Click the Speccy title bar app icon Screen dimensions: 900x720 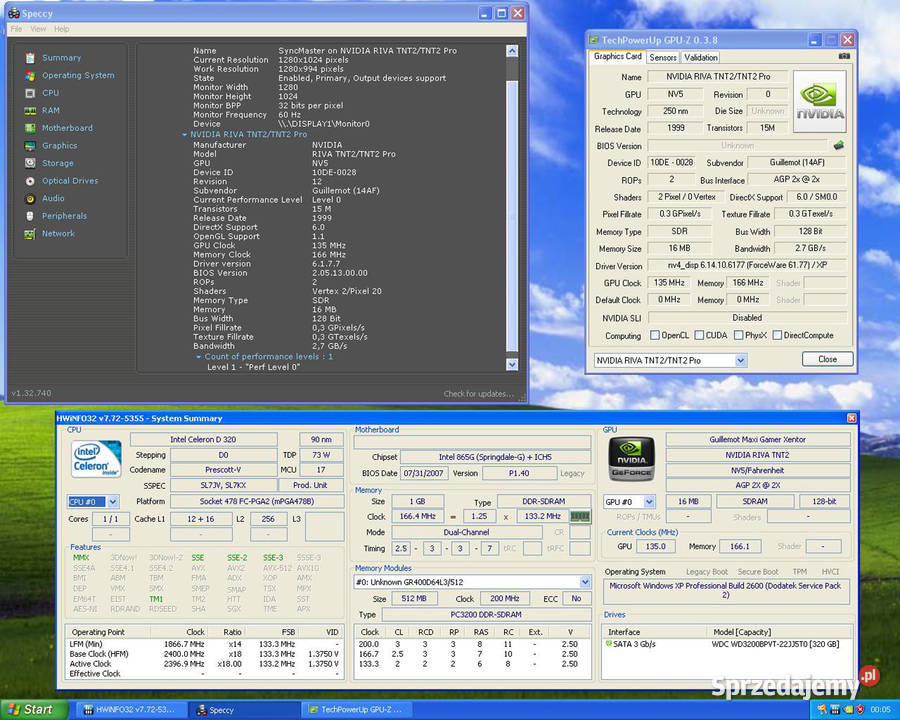pos(14,13)
